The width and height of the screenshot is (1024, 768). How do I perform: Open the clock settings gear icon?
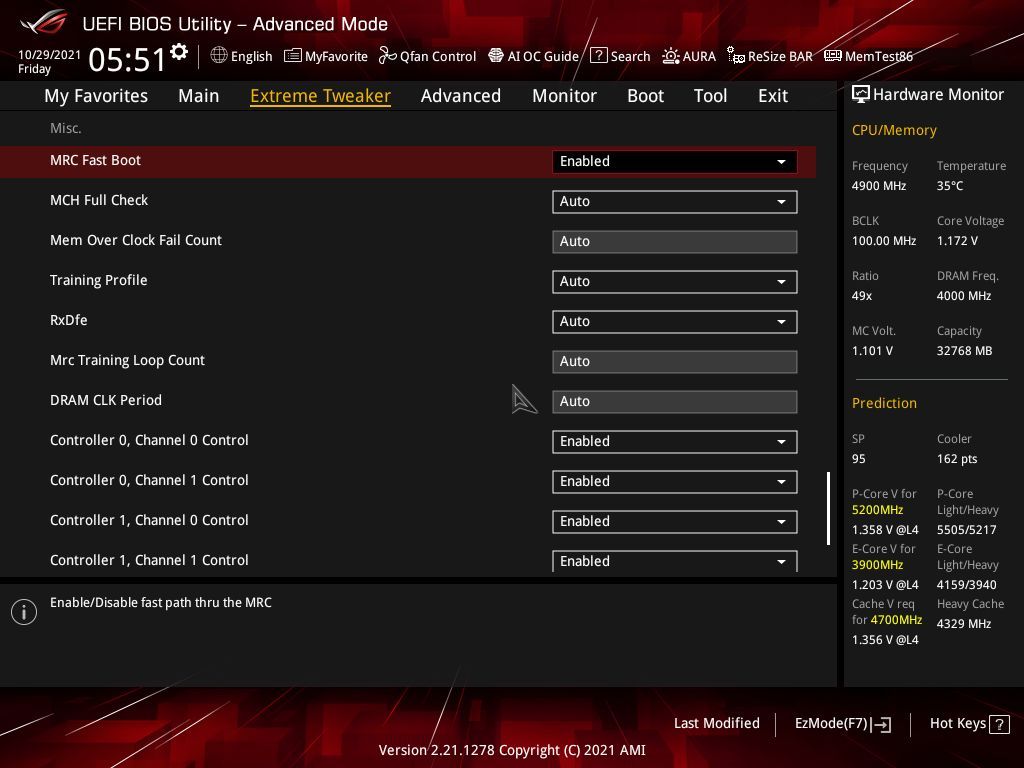179,52
